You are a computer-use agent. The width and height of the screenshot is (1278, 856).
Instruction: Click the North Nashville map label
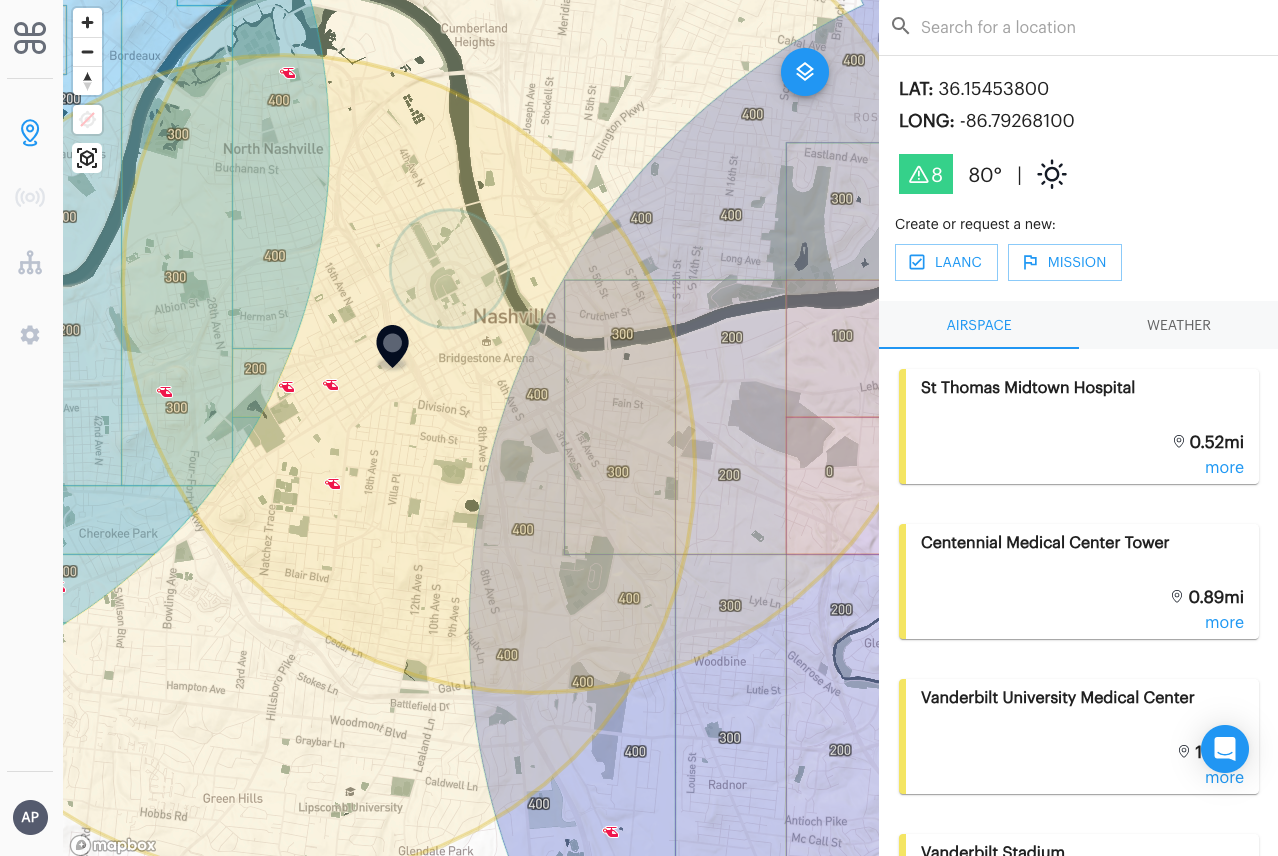273,149
